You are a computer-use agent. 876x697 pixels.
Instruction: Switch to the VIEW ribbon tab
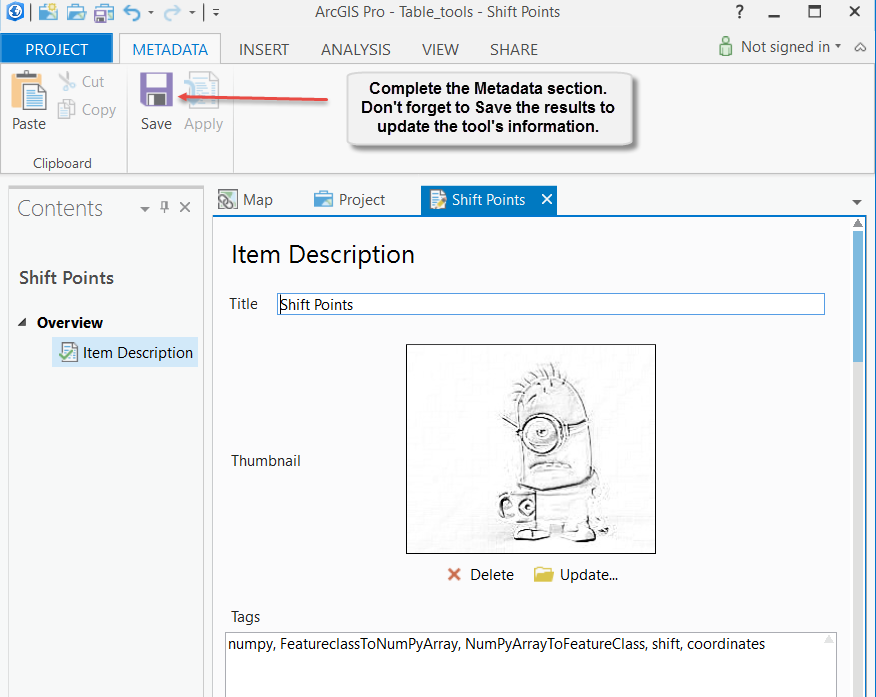pyautogui.click(x=440, y=49)
